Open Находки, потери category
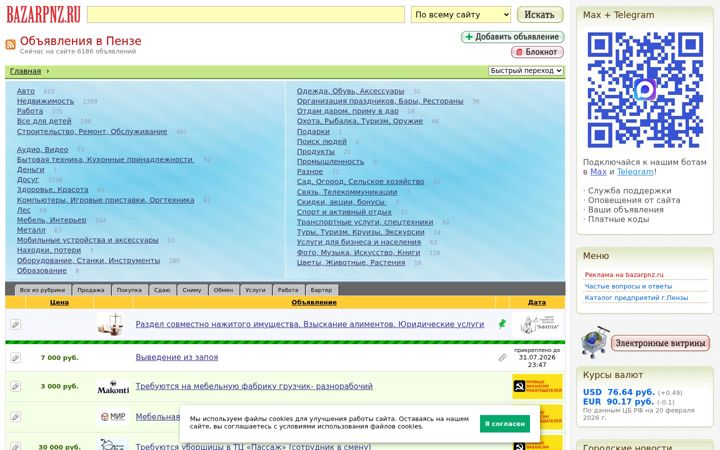This screenshot has width=720, height=450. coord(49,250)
